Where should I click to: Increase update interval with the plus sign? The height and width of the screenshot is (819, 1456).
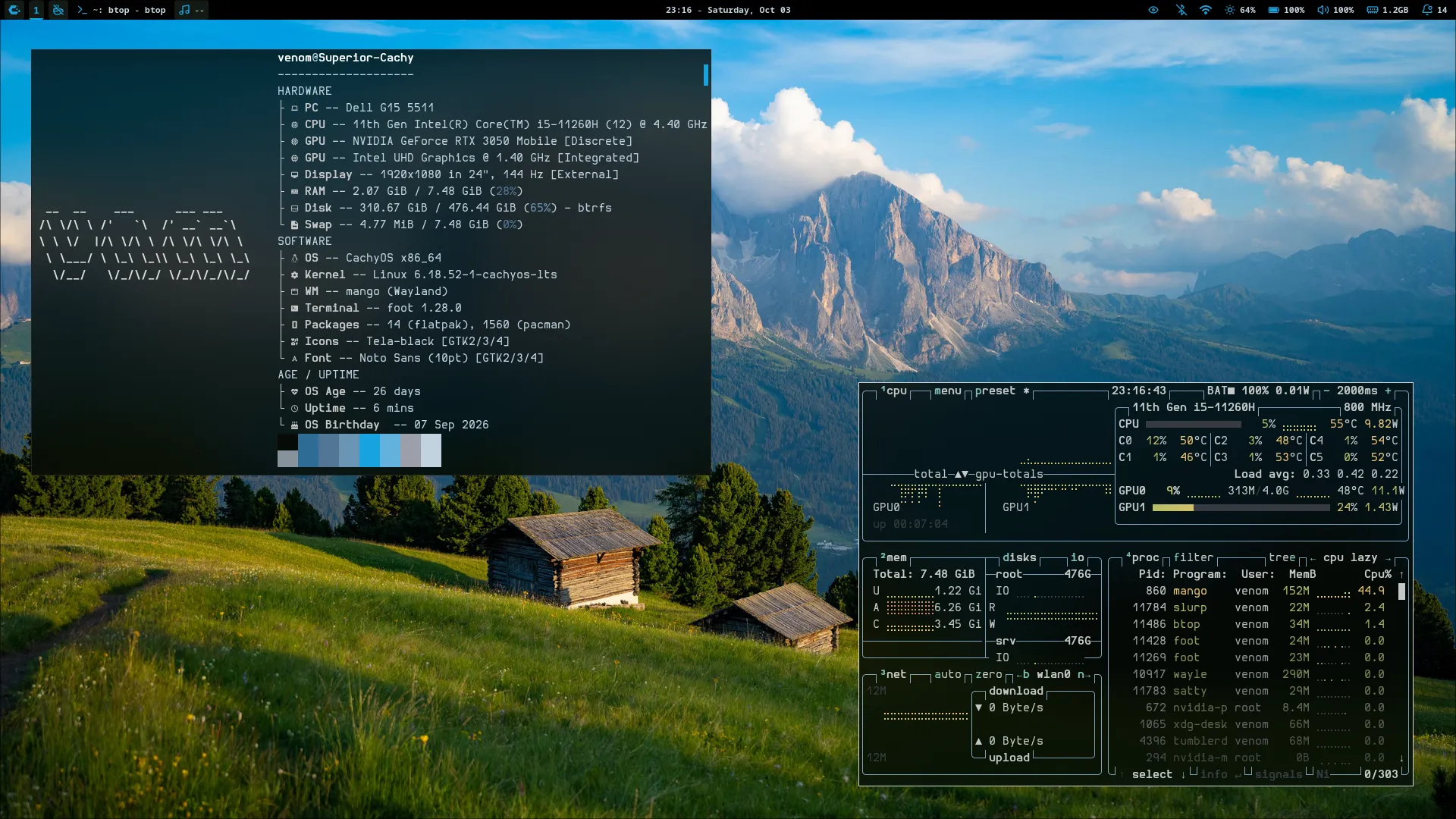pos(1388,391)
